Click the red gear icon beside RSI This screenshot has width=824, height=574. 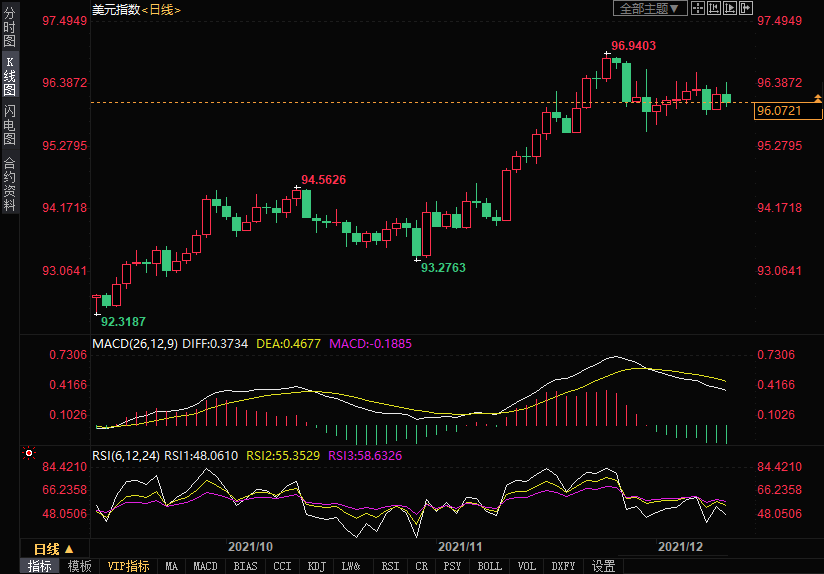pos(28,454)
